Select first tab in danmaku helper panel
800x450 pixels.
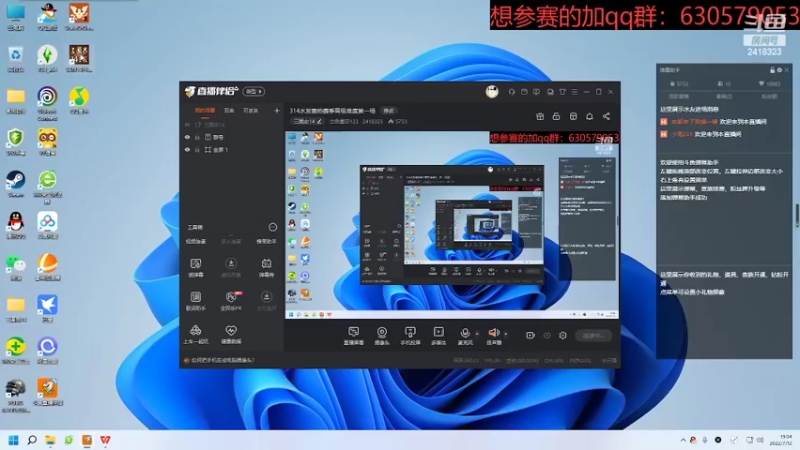[679, 96]
